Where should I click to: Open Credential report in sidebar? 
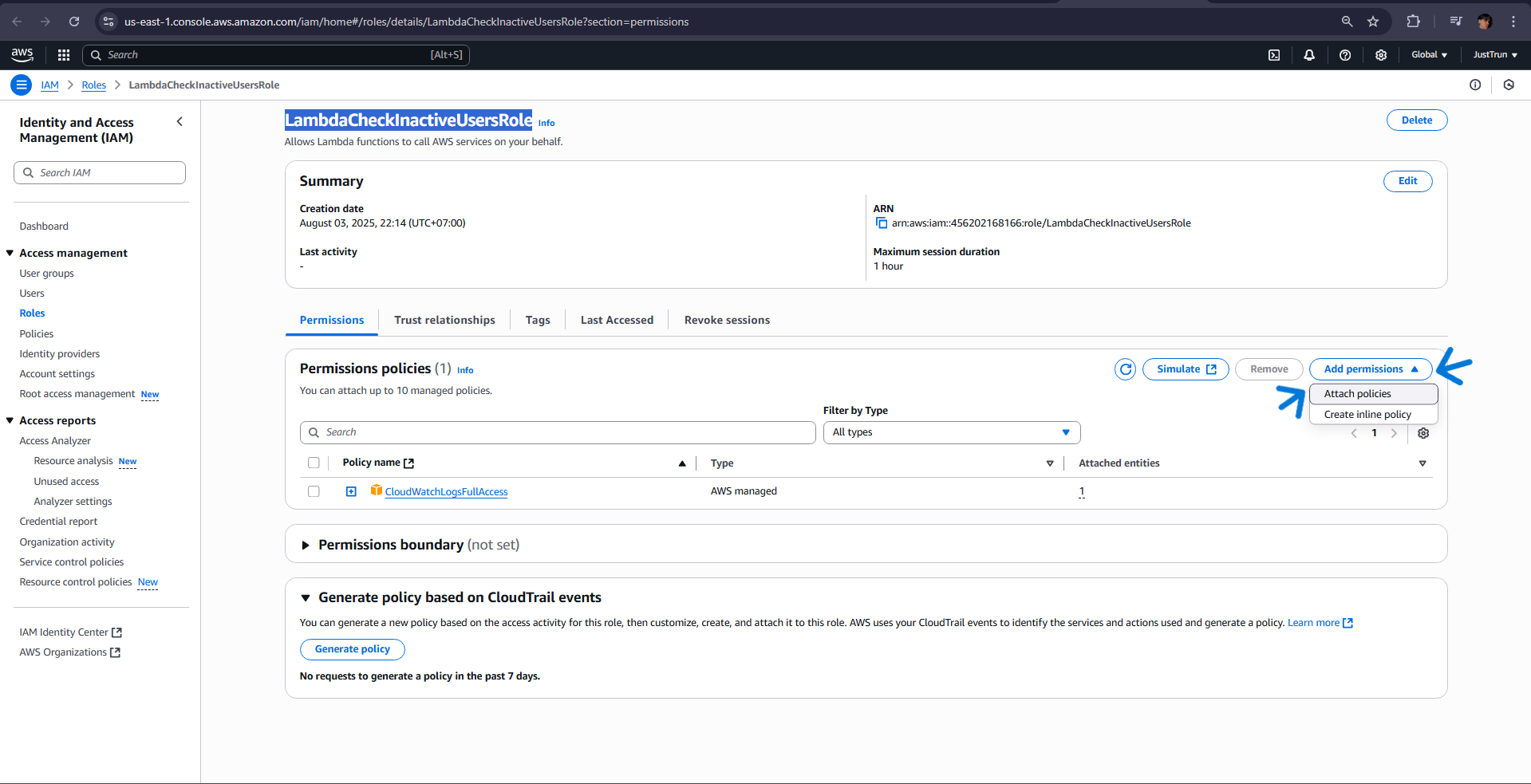click(x=58, y=522)
